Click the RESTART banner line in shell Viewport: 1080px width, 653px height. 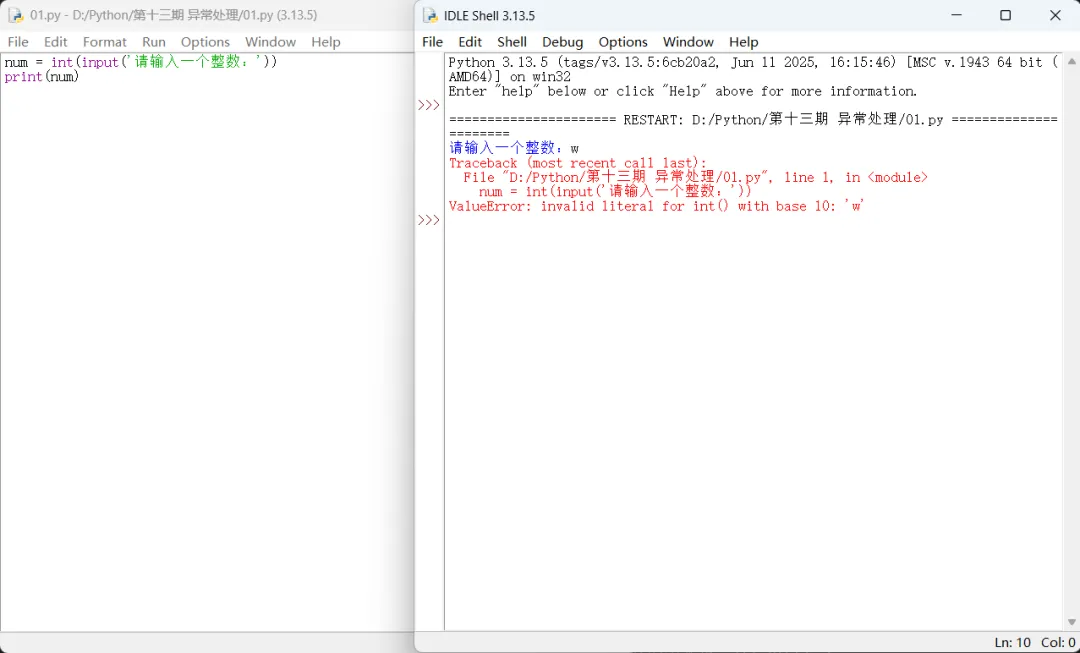tap(753, 120)
